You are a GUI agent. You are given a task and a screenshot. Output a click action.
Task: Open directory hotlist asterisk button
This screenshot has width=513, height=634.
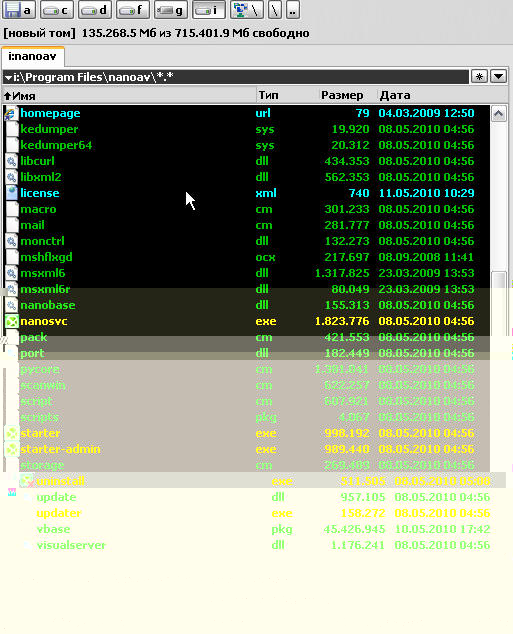click(479, 76)
